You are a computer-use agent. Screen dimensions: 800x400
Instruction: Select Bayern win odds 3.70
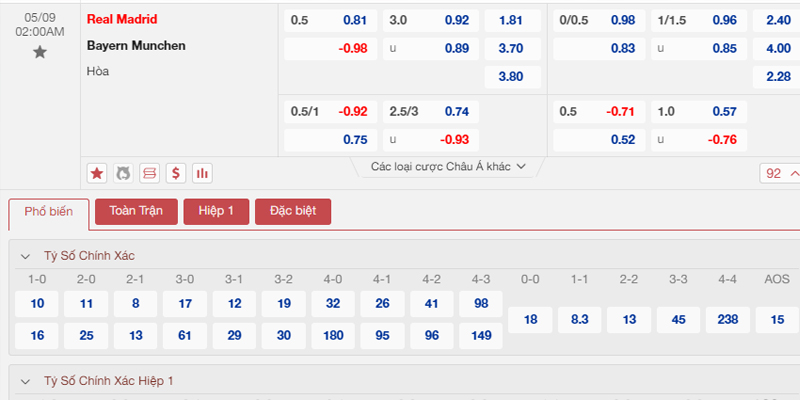pos(512,49)
